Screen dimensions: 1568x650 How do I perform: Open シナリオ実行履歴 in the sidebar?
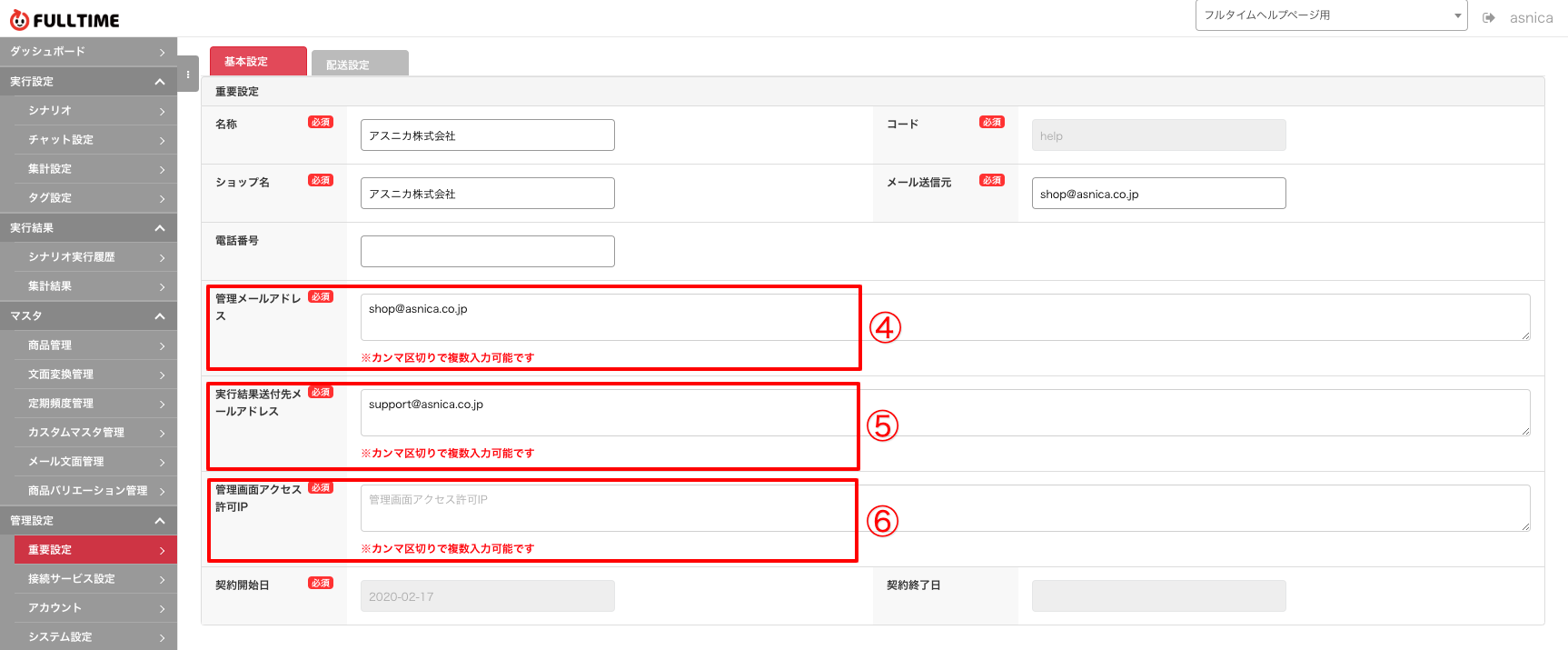[x=95, y=257]
